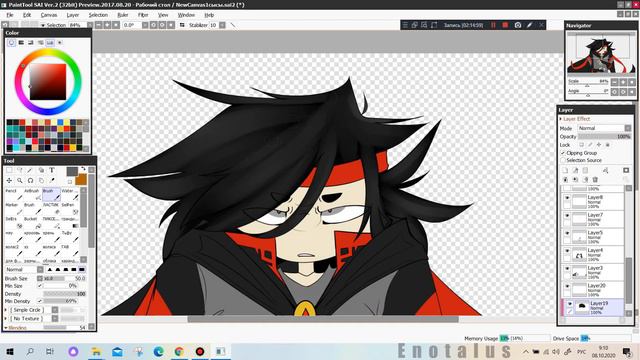Open Microsoft Edge from the taskbar
The width and height of the screenshot is (640, 360).
click(x=158, y=351)
